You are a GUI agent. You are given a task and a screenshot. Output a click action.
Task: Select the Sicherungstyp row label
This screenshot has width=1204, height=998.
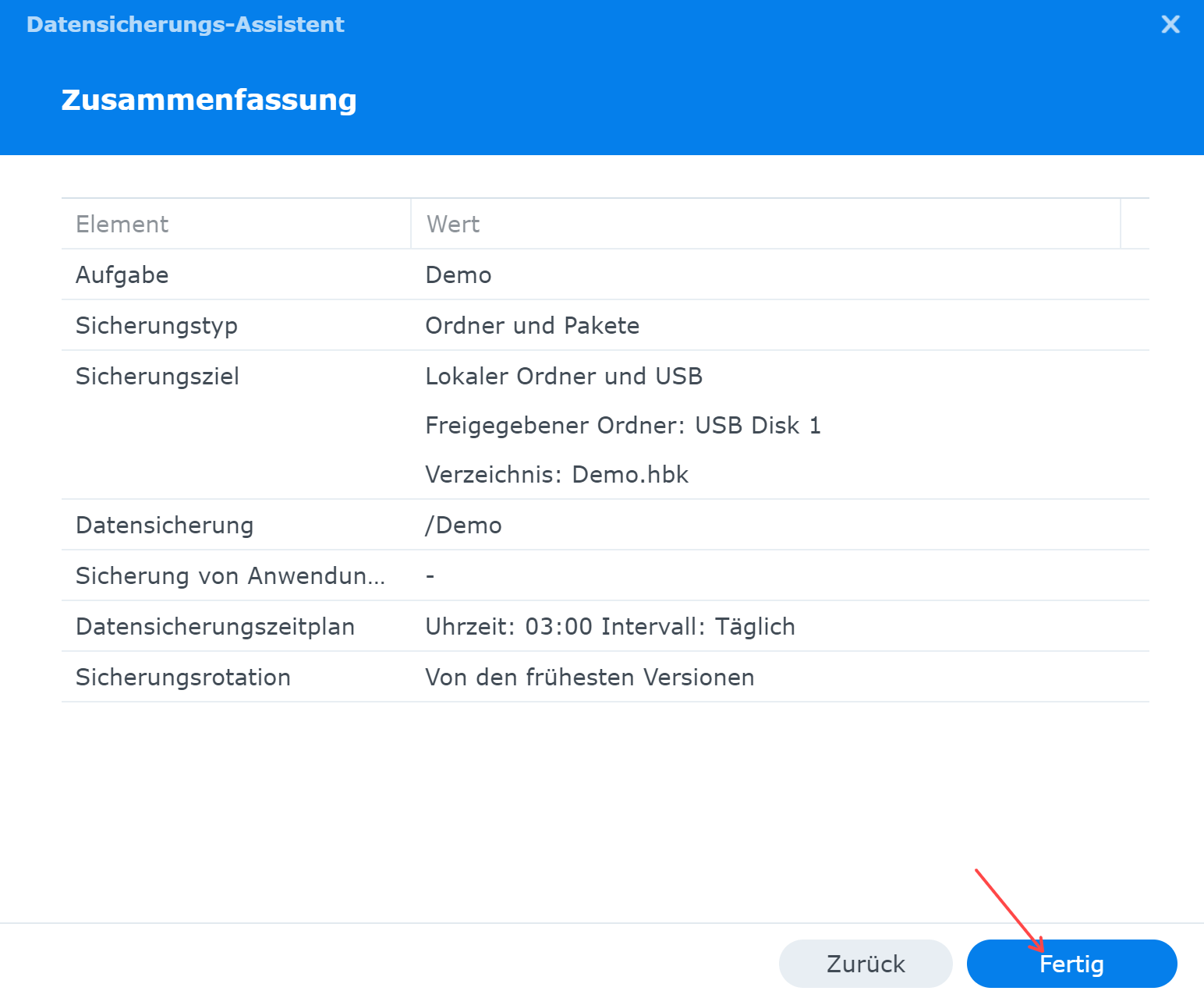(x=157, y=326)
